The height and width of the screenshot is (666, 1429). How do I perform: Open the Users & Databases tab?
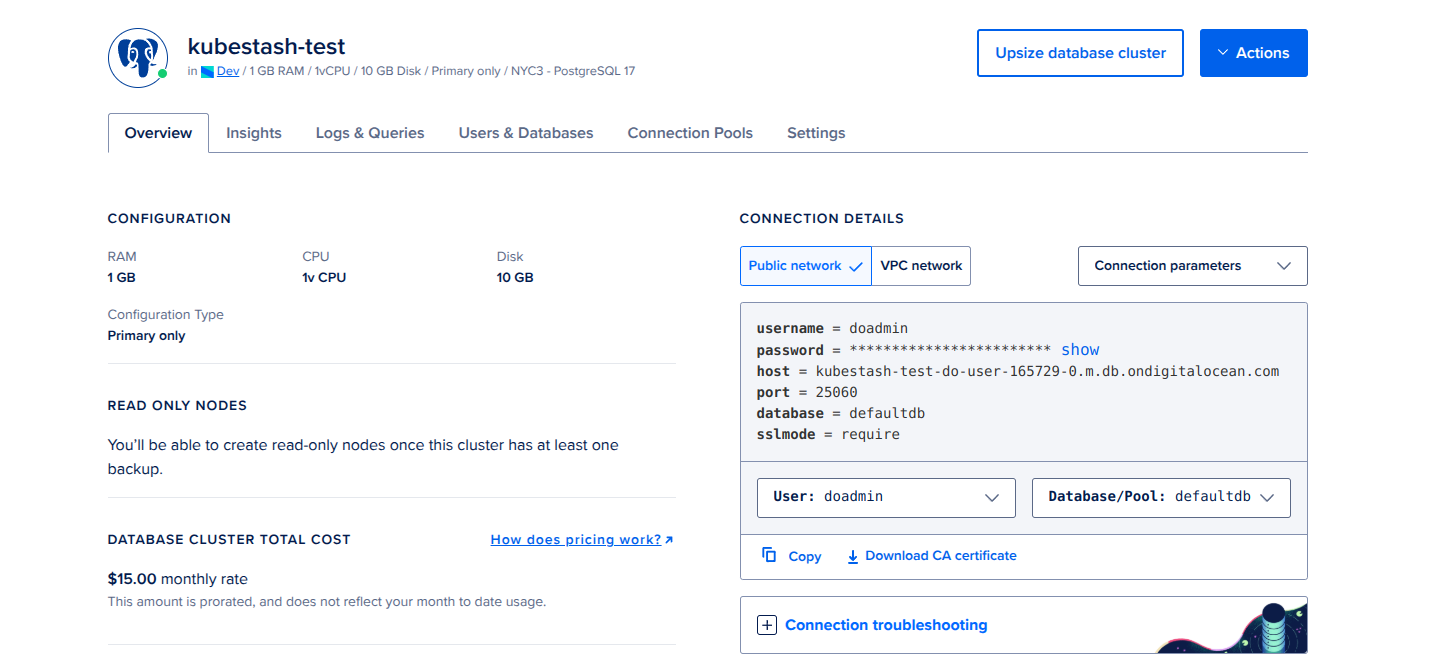[525, 132]
